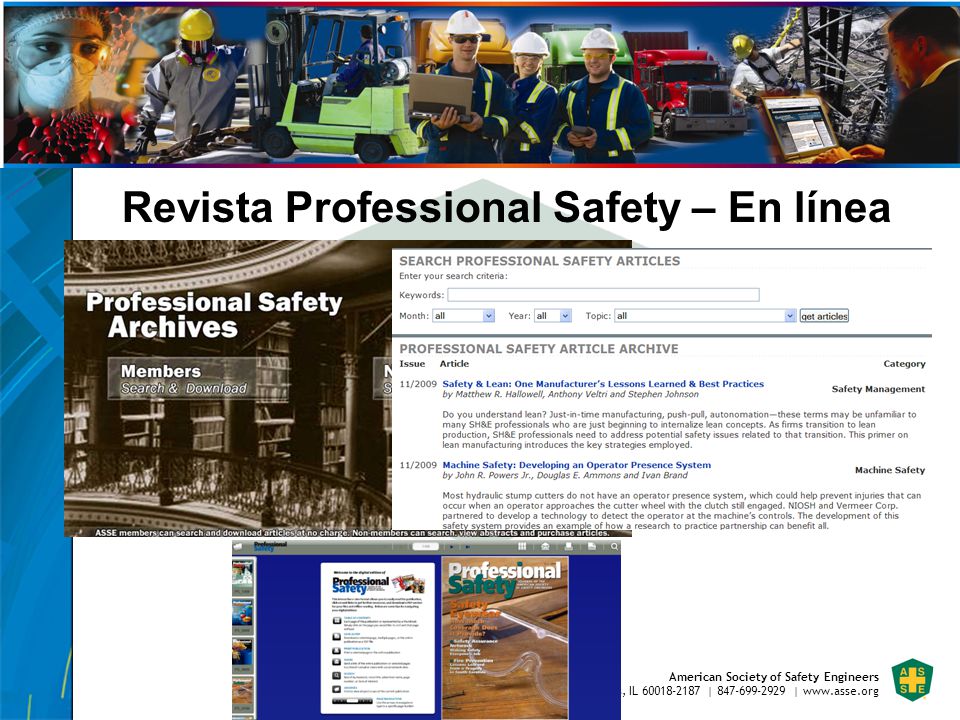
Task: Click the Issue column header
Action: 412,364
